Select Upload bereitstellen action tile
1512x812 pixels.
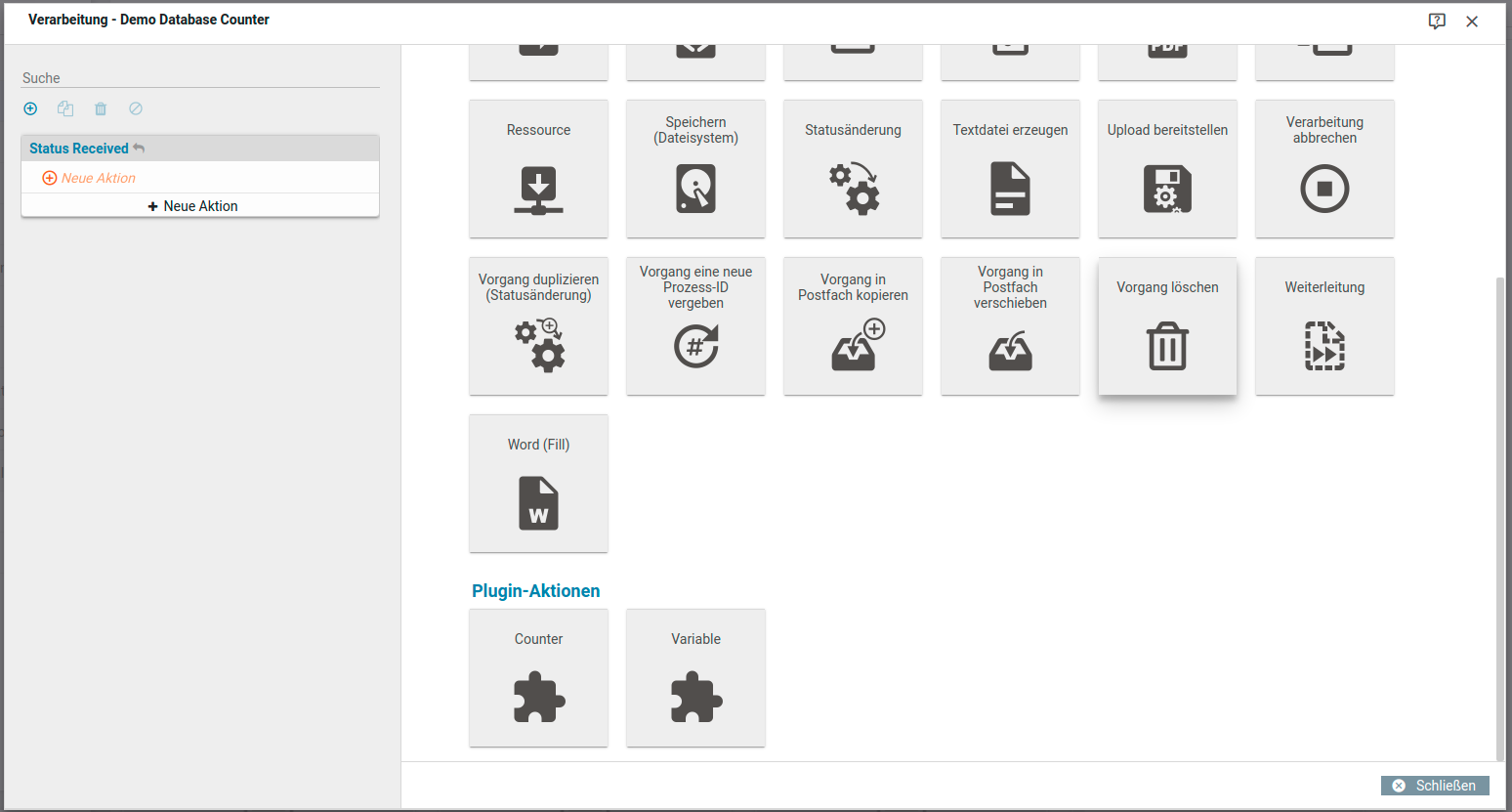[1167, 168]
